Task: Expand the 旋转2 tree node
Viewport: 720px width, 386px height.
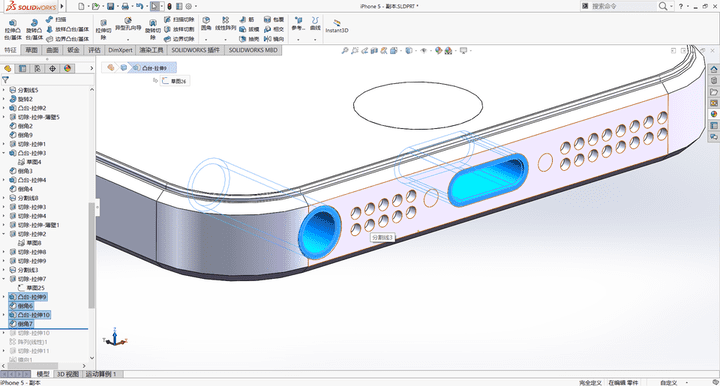Action: (4, 99)
